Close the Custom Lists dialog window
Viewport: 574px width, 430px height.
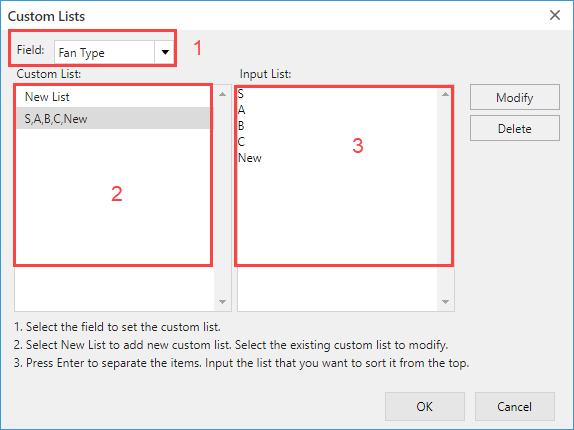click(555, 15)
